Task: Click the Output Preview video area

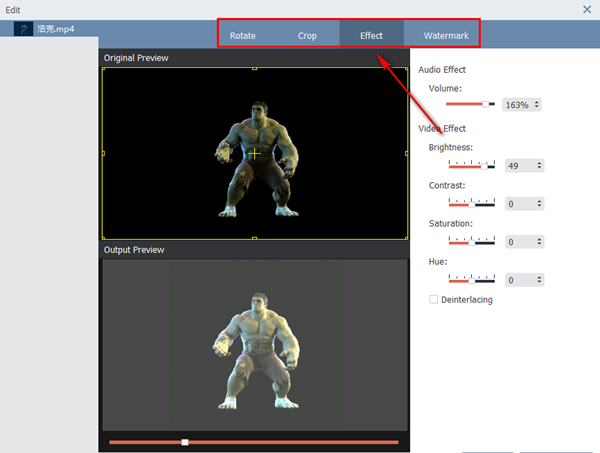Action: click(x=255, y=345)
